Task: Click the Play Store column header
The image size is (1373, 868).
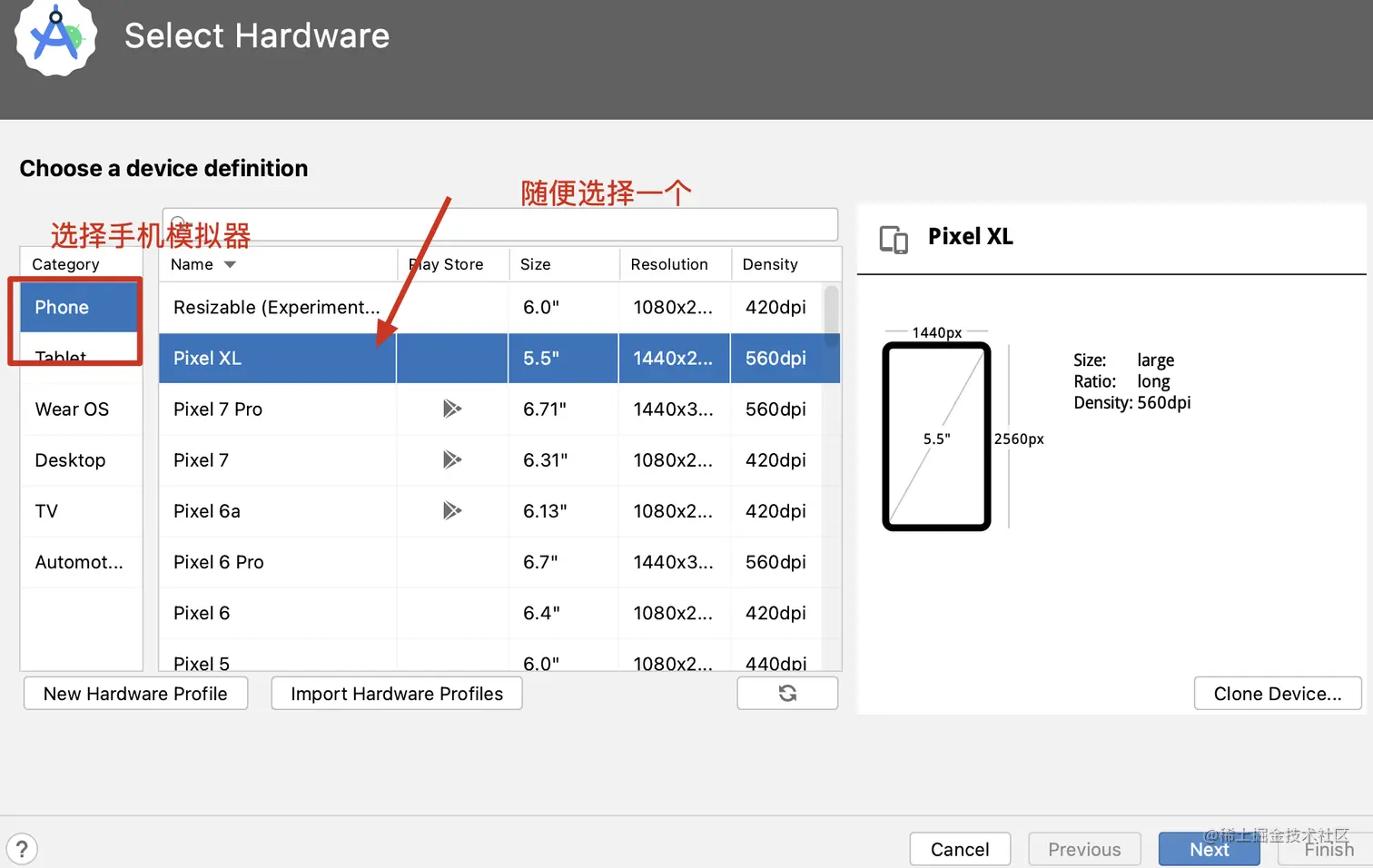Action: [x=452, y=264]
